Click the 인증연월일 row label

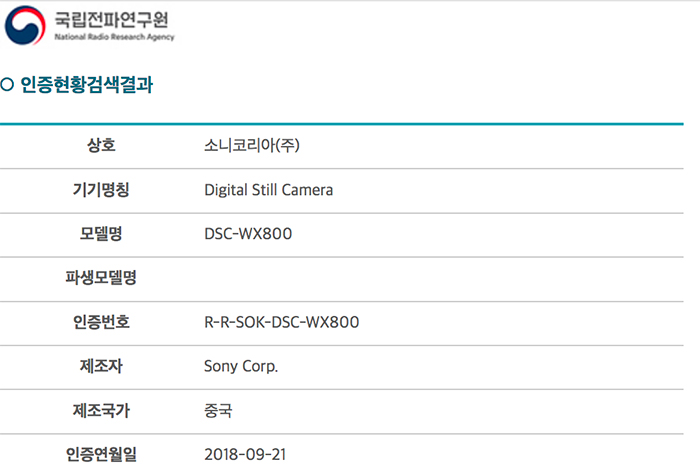(101, 454)
